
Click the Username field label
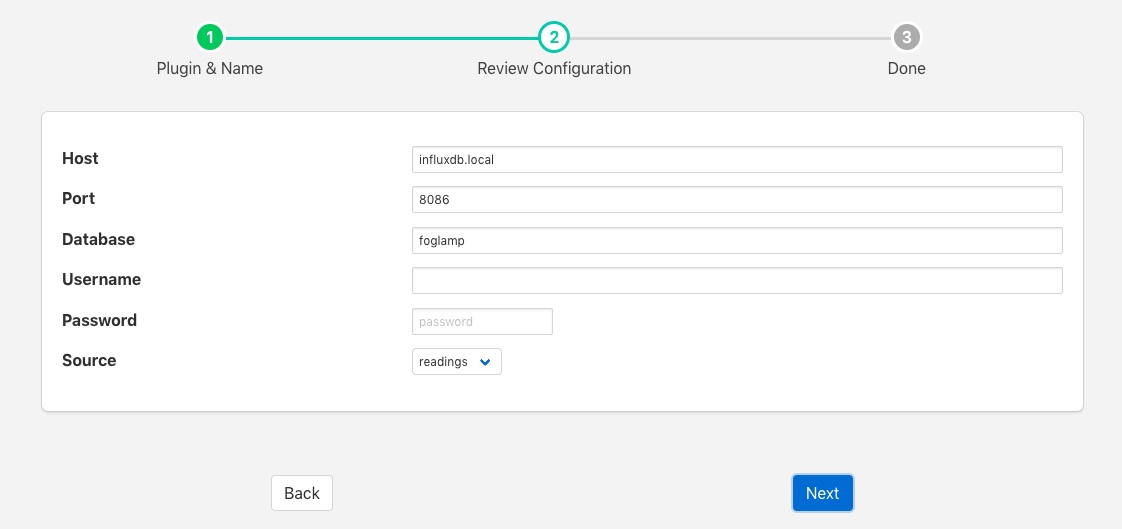101,280
